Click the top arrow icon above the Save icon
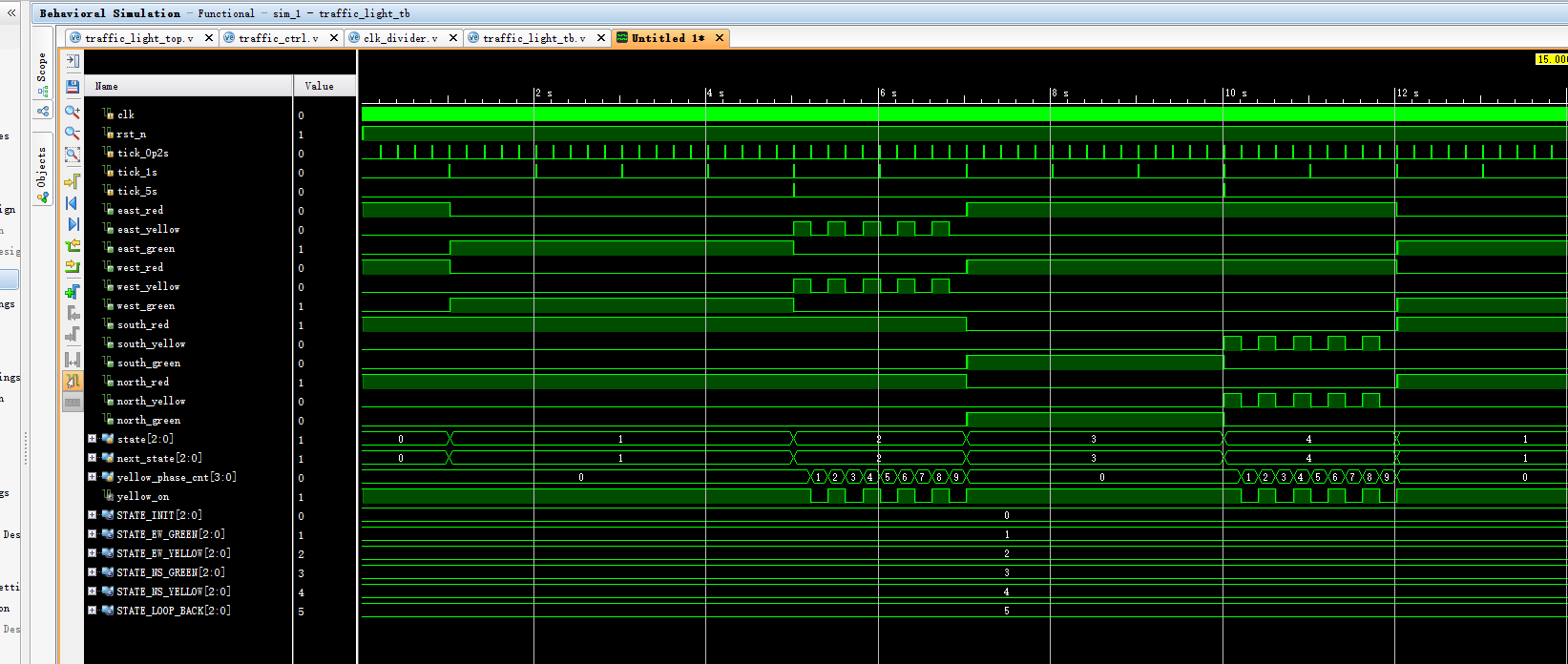The height and width of the screenshot is (664, 1568). [x=73, y=60]
